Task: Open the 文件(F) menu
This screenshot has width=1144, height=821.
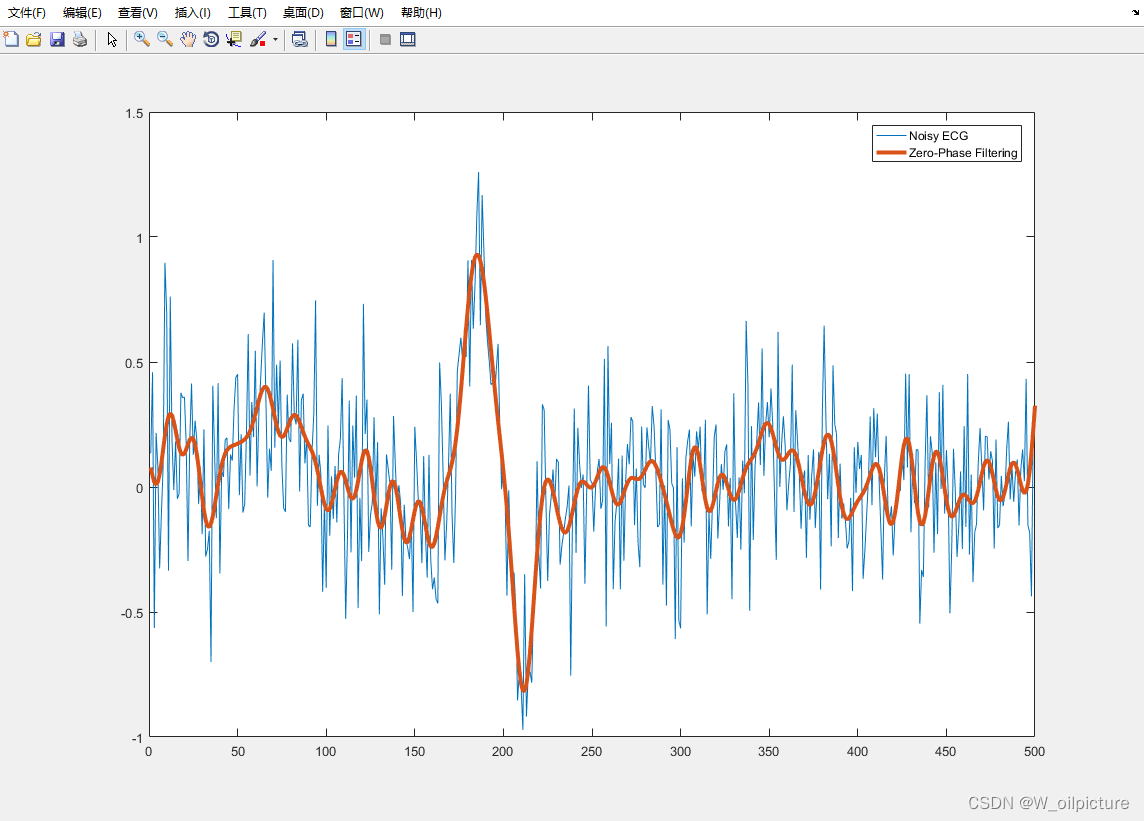Action: tap(26, 12)
